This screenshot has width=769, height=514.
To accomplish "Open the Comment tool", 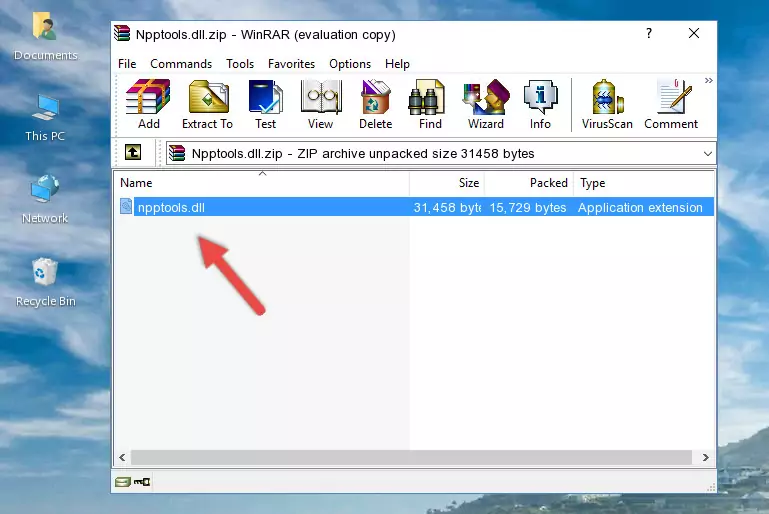I will pos(671,104).
